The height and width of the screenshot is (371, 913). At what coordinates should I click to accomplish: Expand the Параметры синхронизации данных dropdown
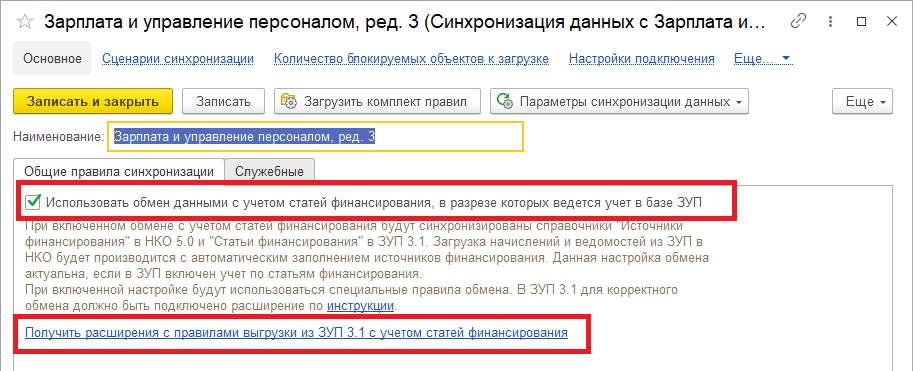coord(739,102)
